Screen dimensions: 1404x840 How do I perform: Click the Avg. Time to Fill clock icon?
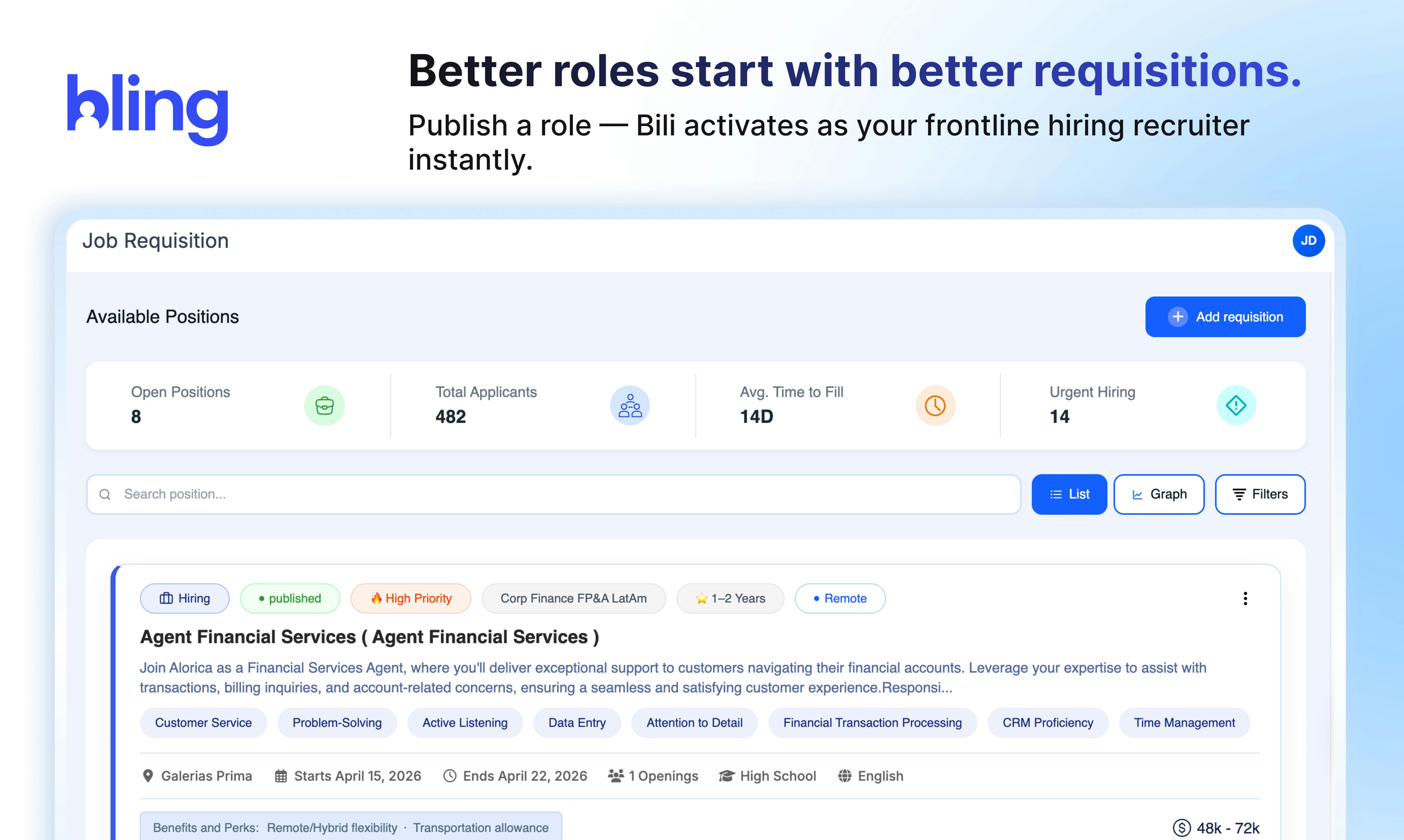click(x=935, y=405)
